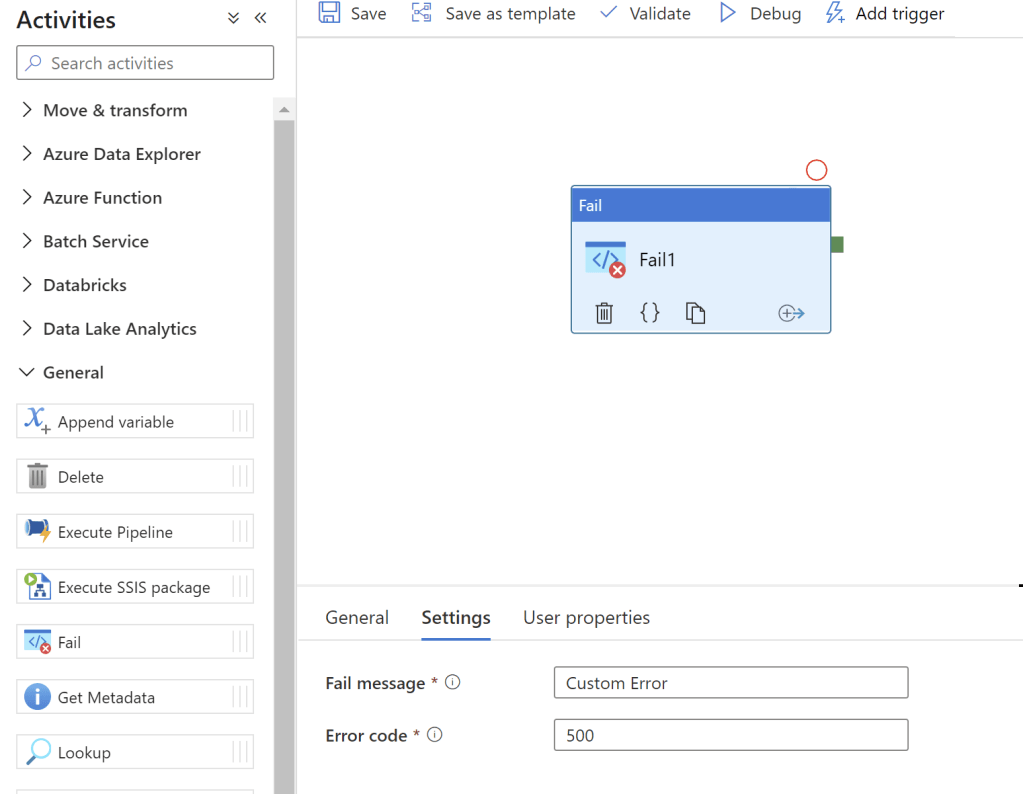
Task: Click the clone copy icon on Fail1 activity
Action: pyautogui.click(x=695, y=313)
